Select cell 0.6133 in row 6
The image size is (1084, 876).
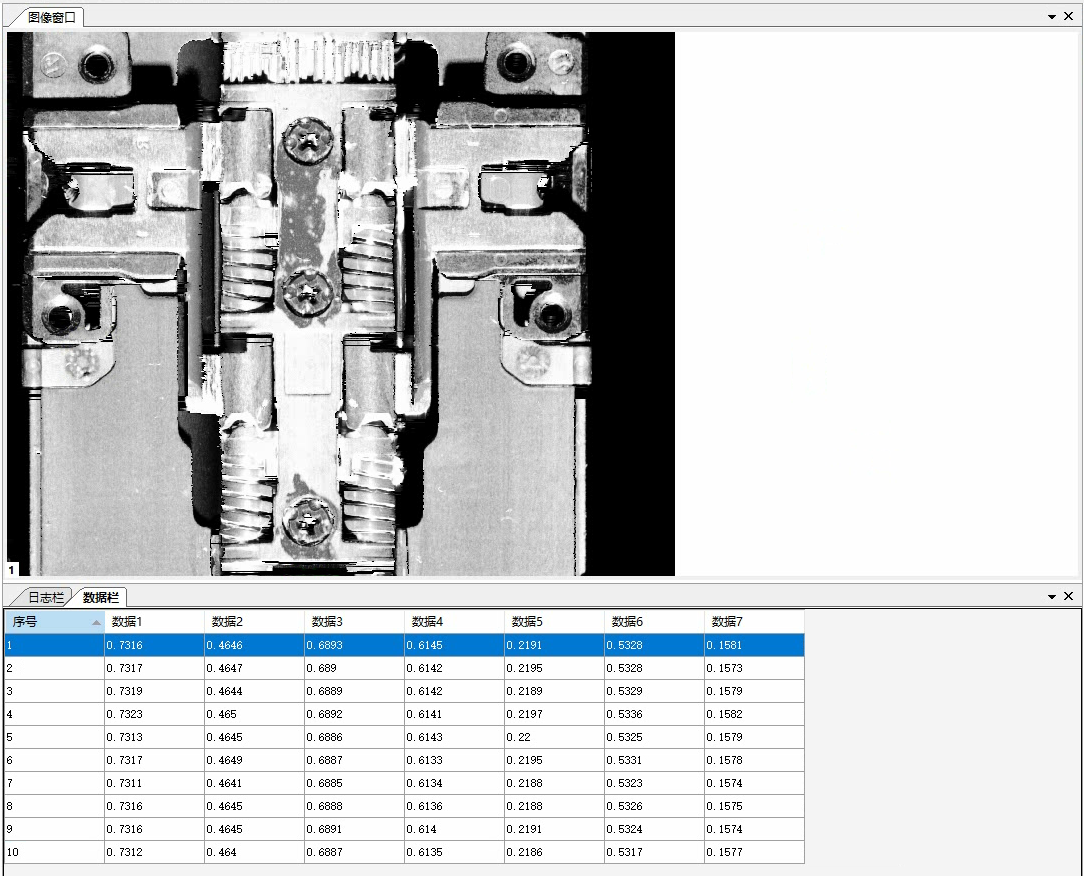454,760
